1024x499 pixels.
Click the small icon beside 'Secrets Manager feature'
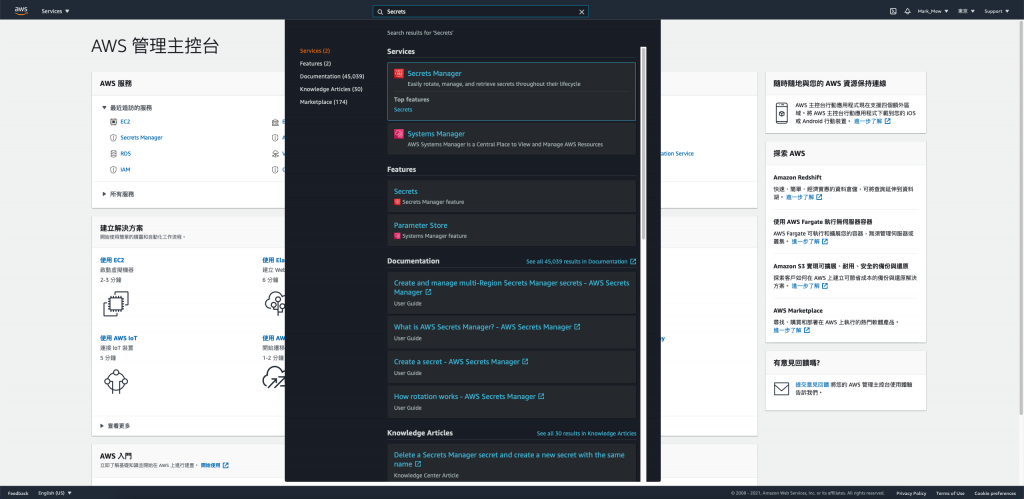397,202
